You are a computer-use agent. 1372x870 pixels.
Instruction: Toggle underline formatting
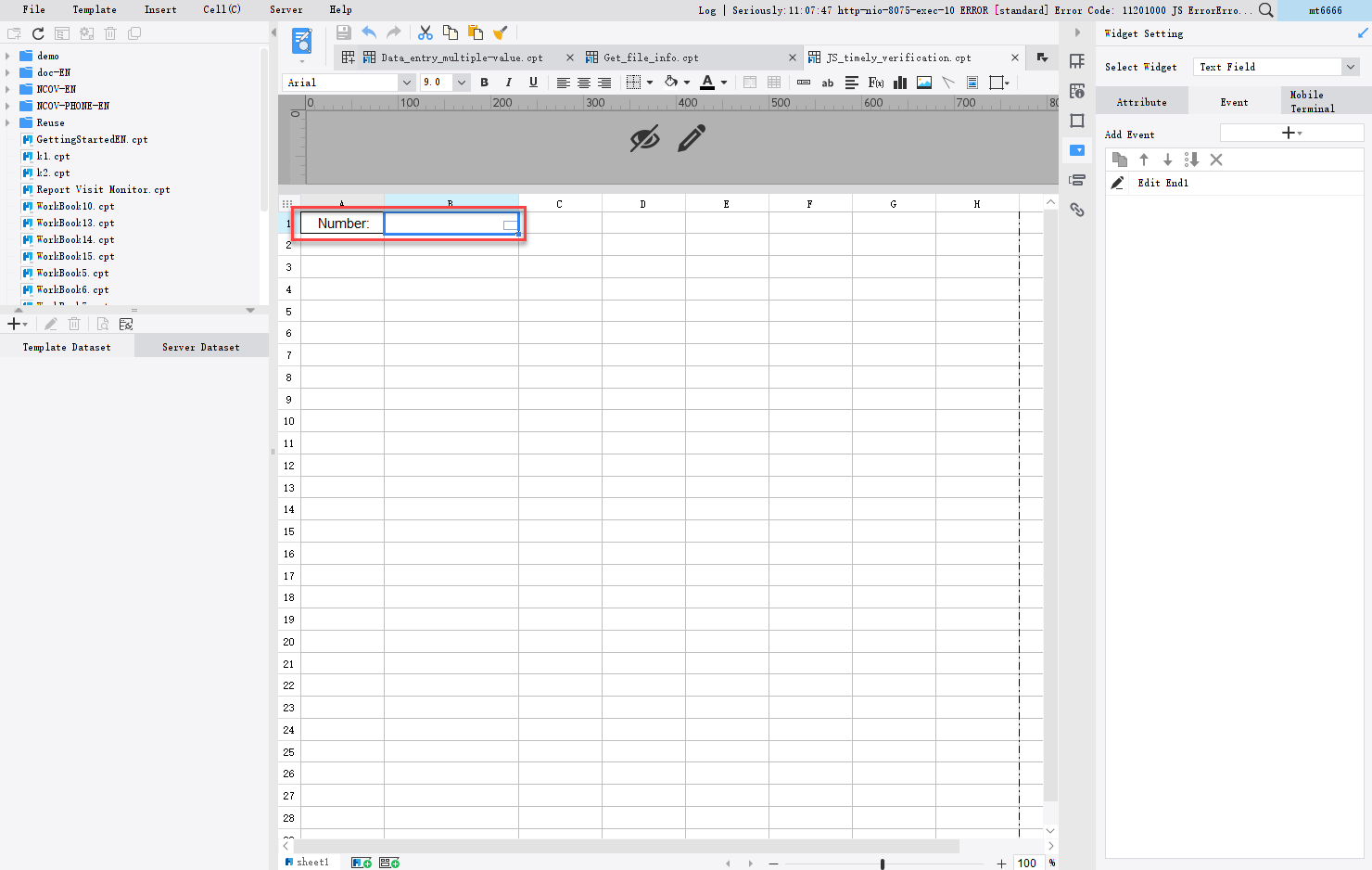(x=533, y=83)
